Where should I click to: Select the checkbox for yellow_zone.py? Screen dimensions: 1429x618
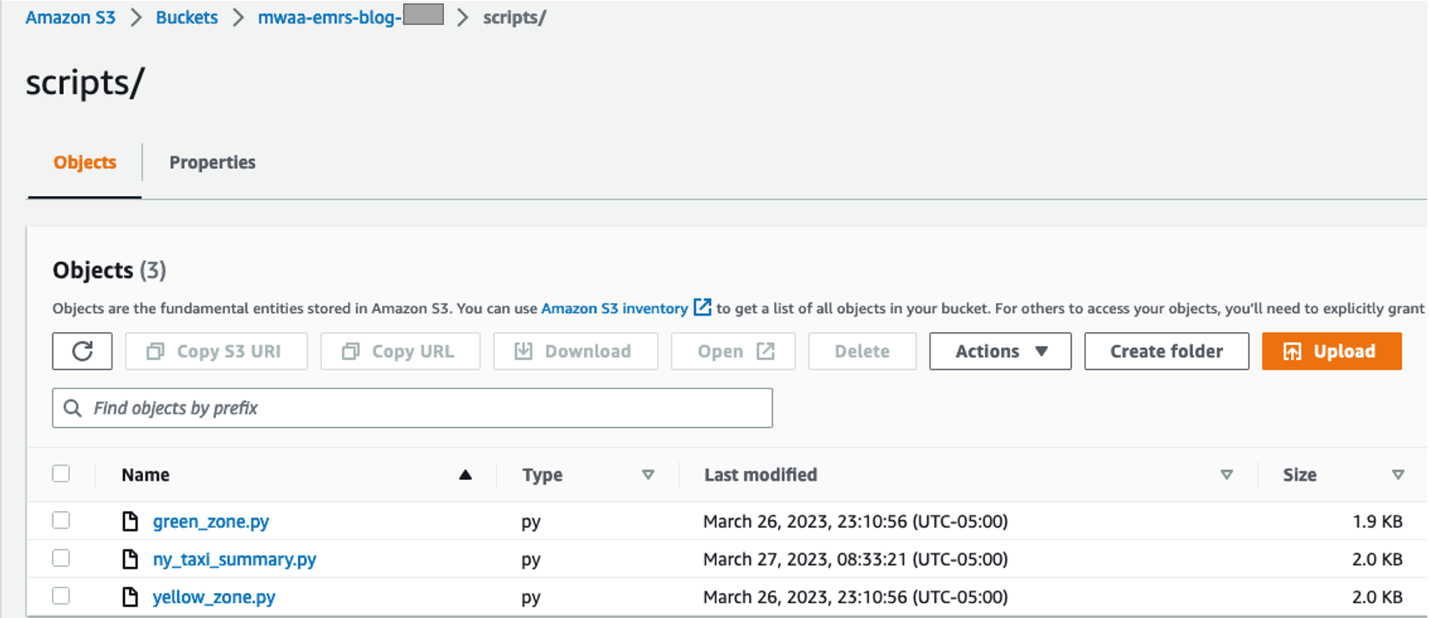click(61, 596)
